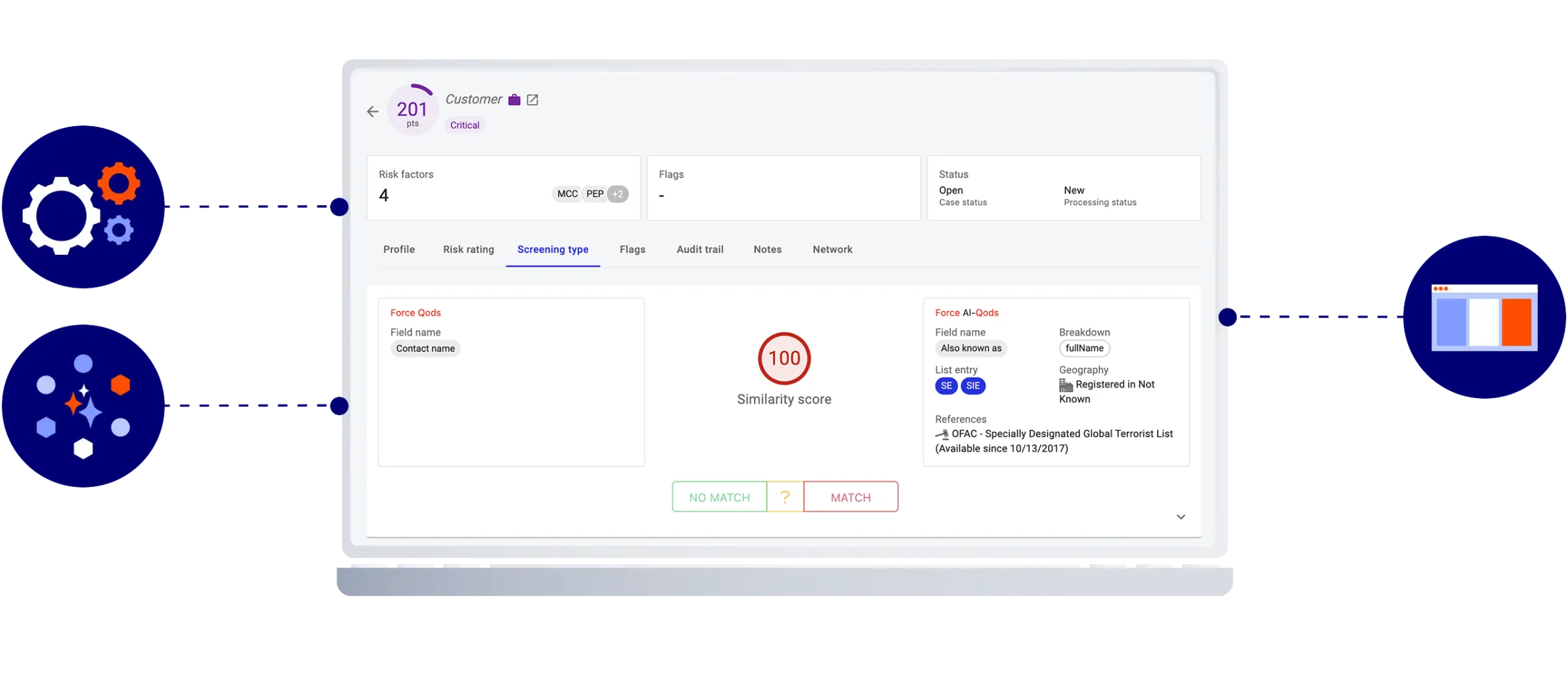Click the OFAC gavel reference icon

941,435
